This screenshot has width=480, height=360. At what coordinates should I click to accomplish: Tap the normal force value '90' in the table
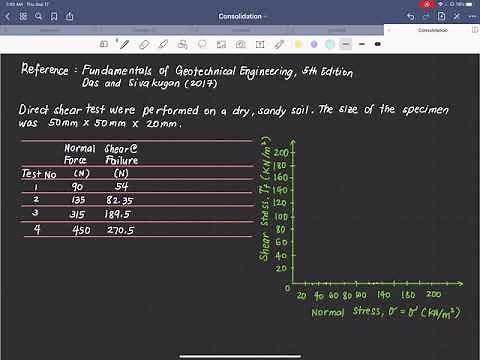coord(77,187)
